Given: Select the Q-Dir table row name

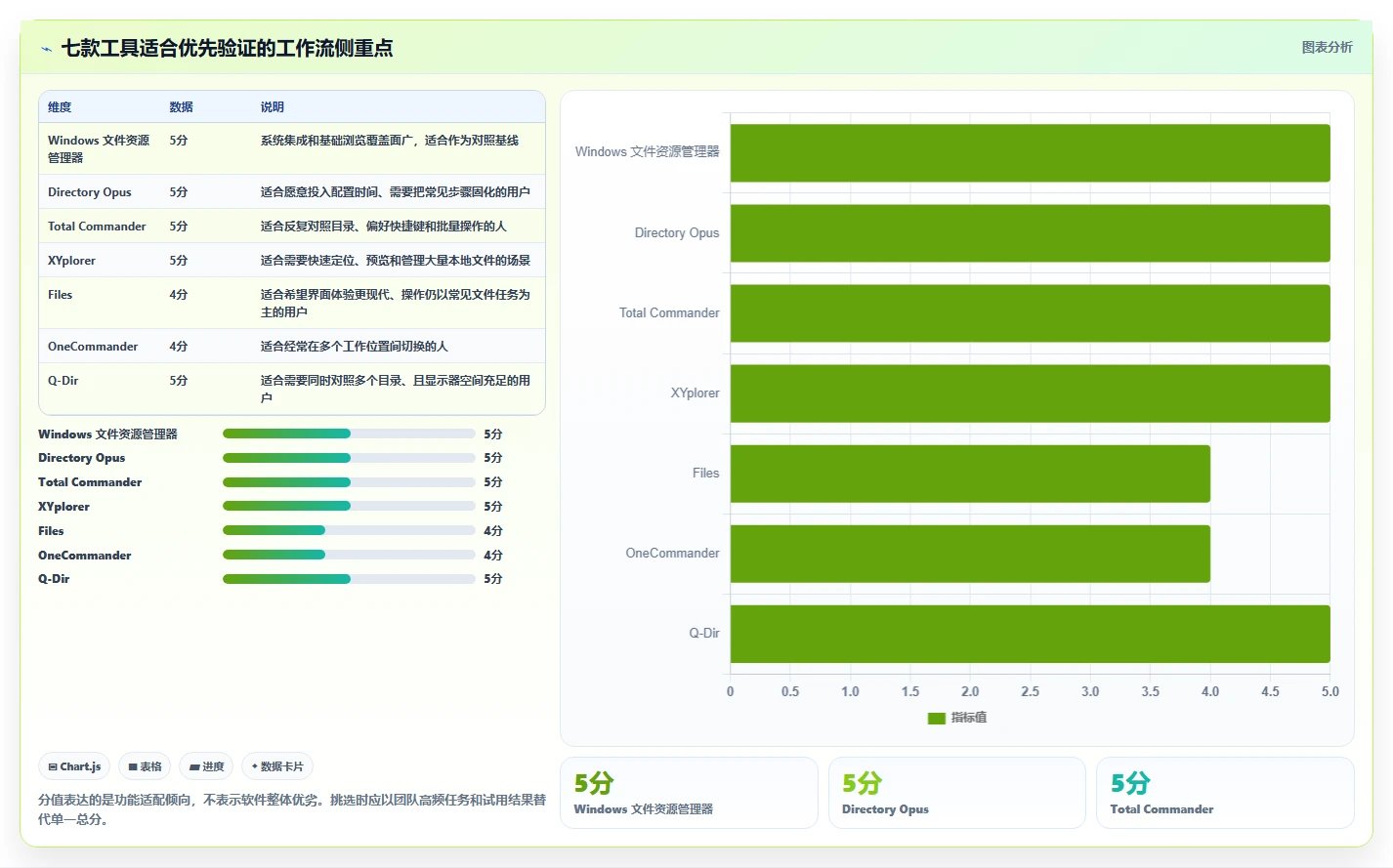Looking at the screenshot, I should [63, 381].
